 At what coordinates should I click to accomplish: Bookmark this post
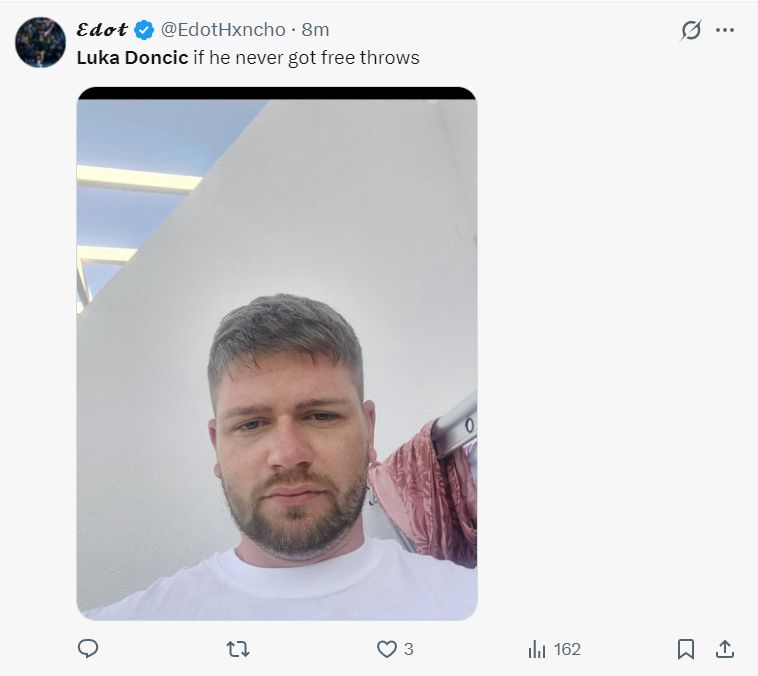click(685, 649)
